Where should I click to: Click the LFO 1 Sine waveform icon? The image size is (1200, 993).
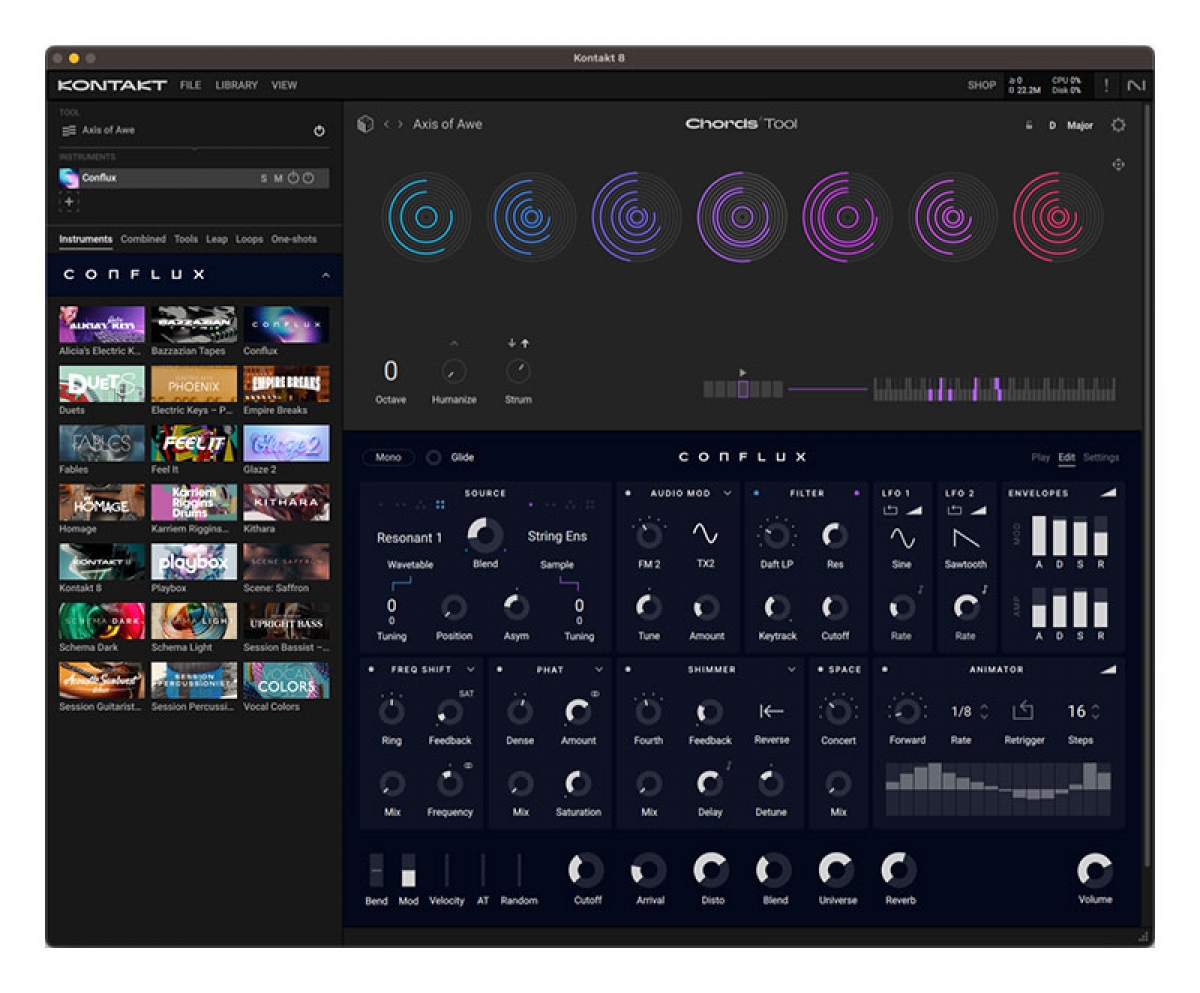tap(902, 538)
